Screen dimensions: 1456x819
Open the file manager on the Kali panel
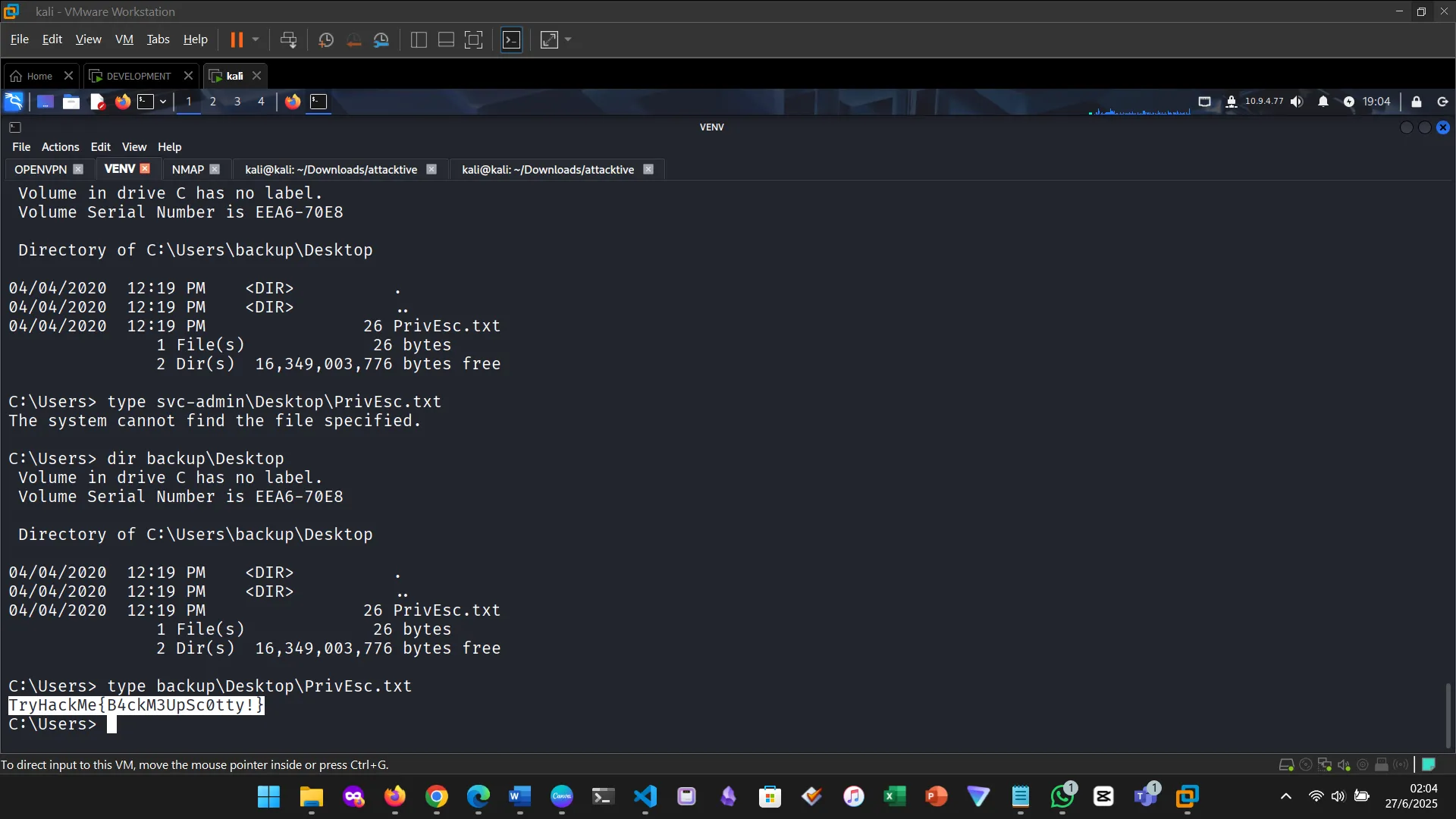coord(71,101)
